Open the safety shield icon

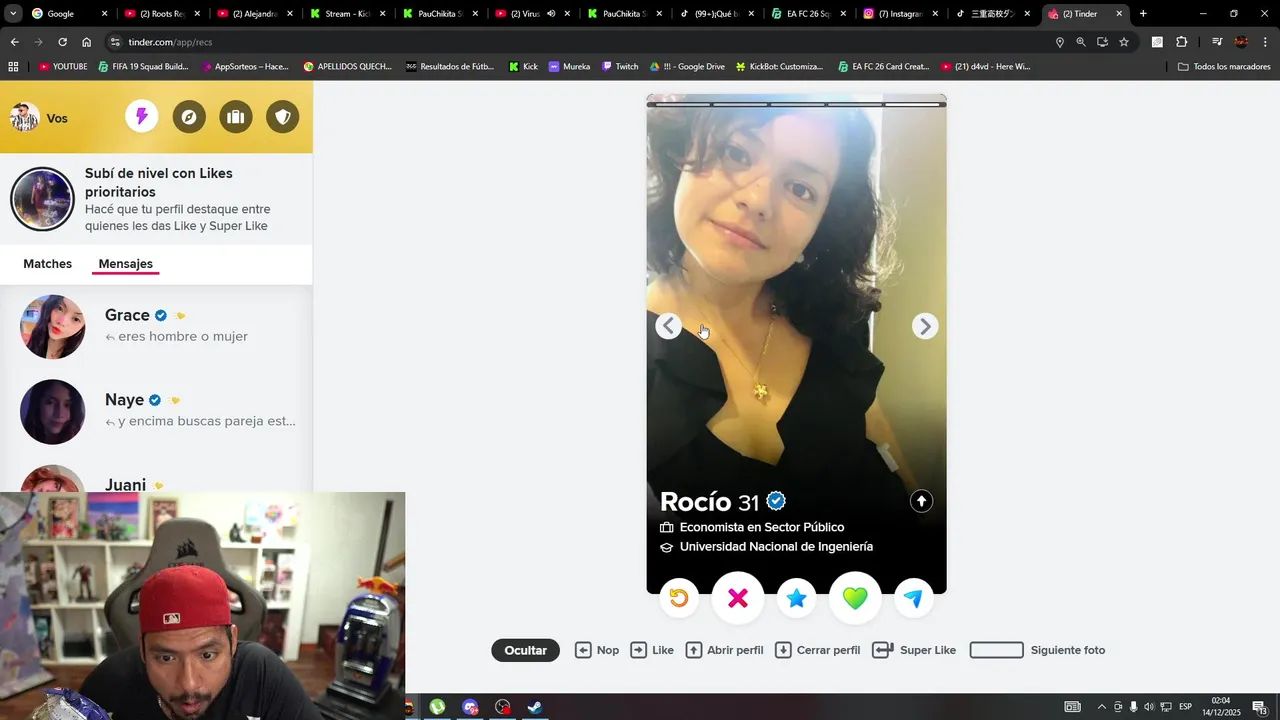click(x=283, y=117)
